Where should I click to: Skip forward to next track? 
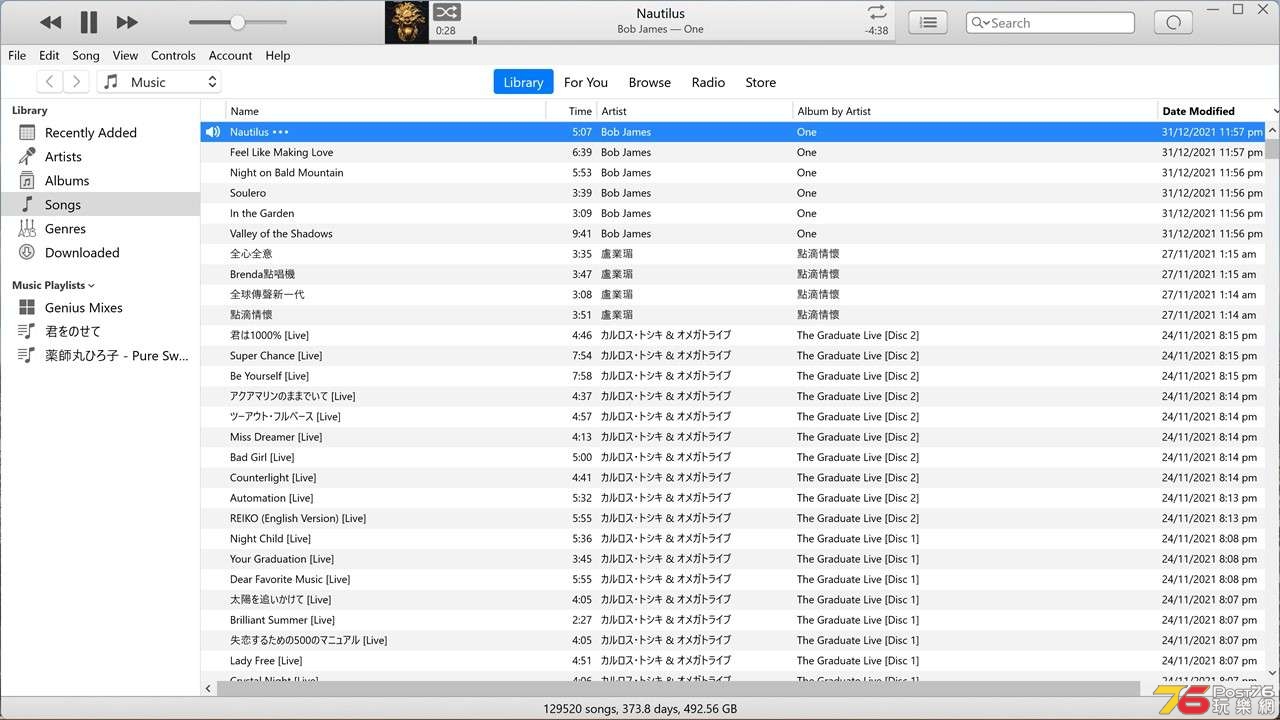127,22
